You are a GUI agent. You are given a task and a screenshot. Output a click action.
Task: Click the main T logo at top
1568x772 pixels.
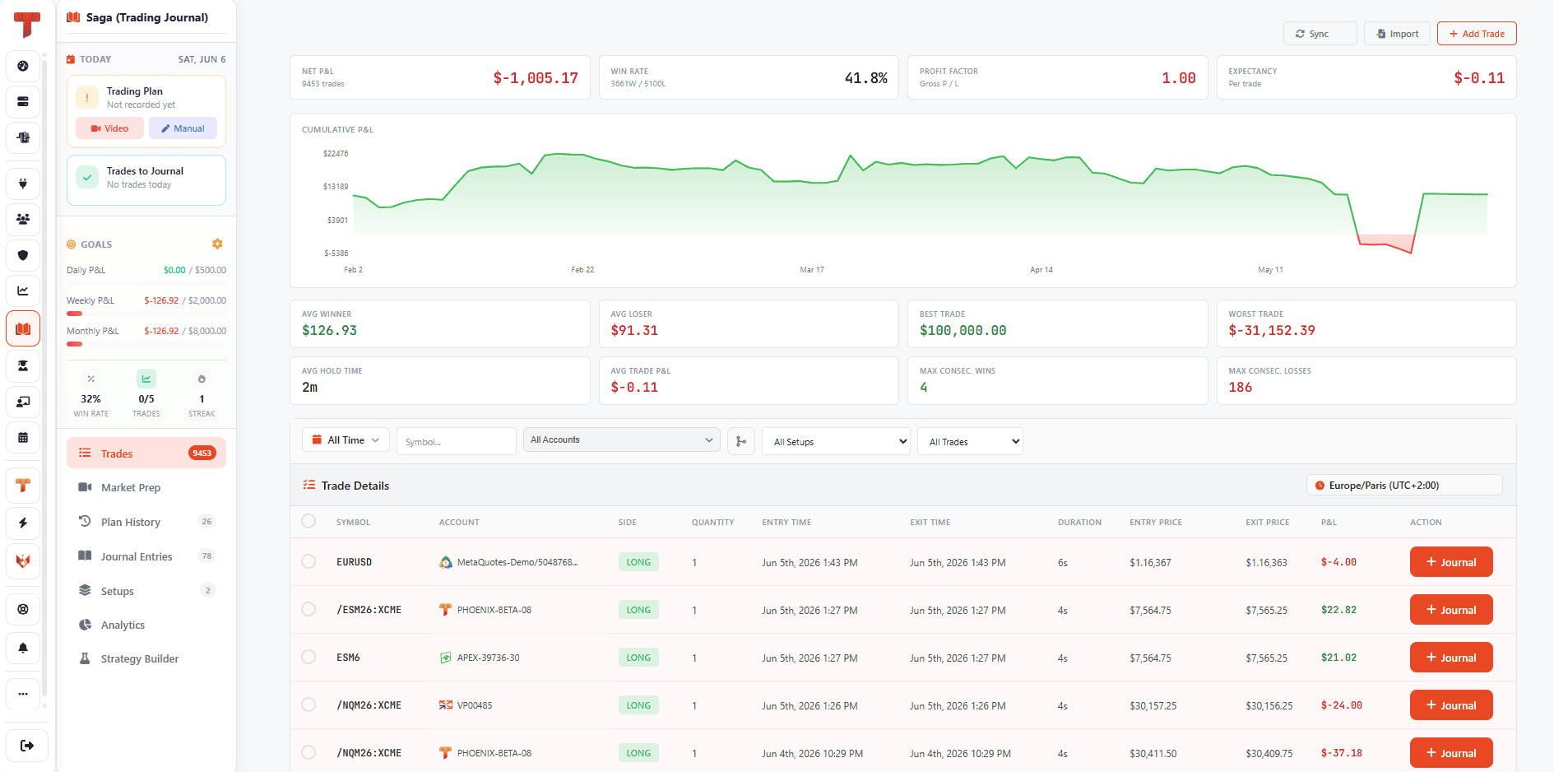26,25
